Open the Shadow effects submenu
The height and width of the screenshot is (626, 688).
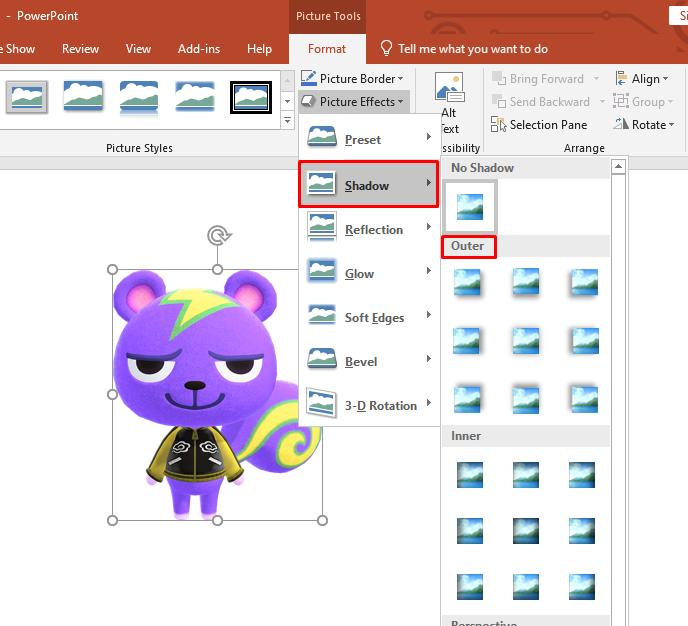click(x=369, y=184)
